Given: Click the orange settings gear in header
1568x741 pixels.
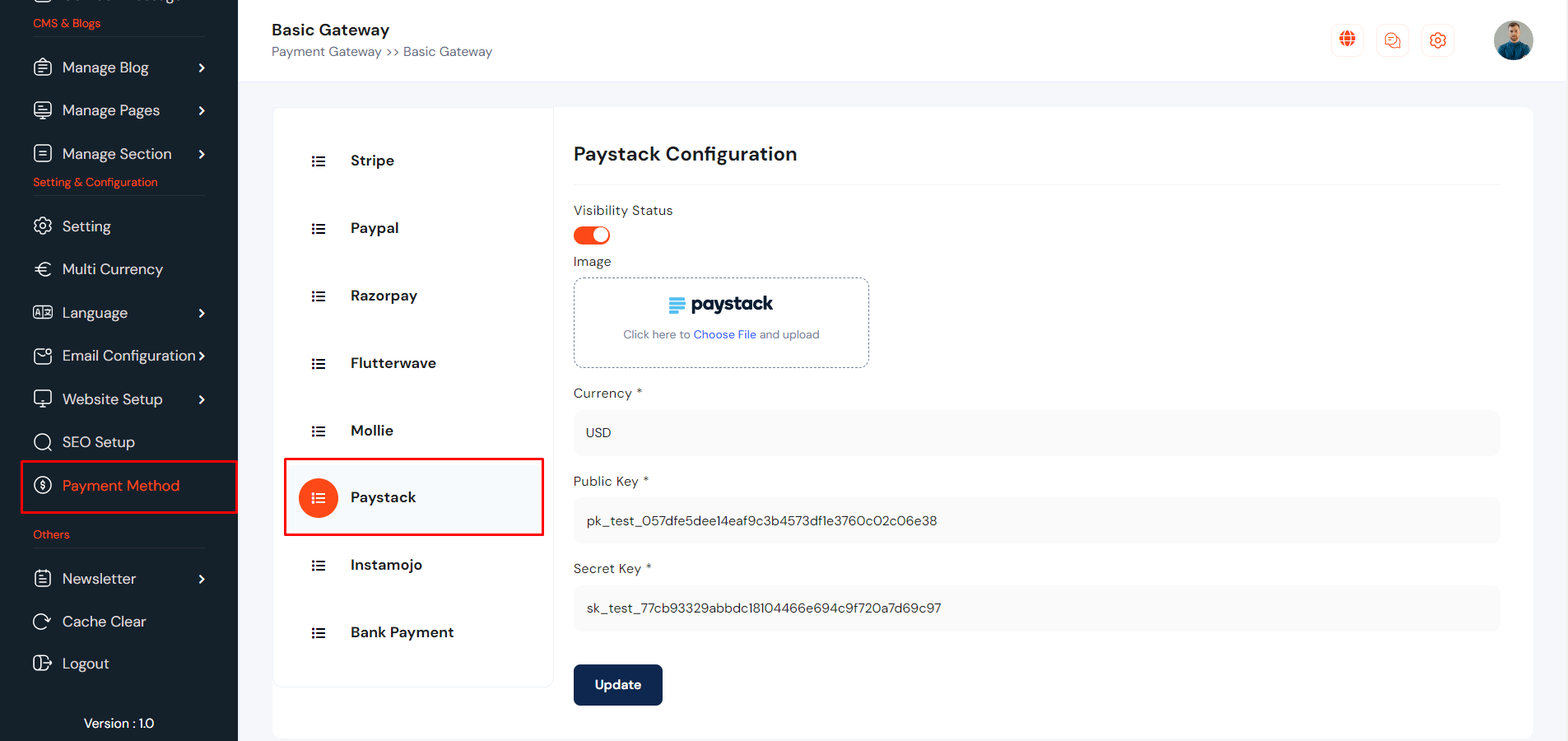Looking at the screenshot, I should tap(1438, 40).
